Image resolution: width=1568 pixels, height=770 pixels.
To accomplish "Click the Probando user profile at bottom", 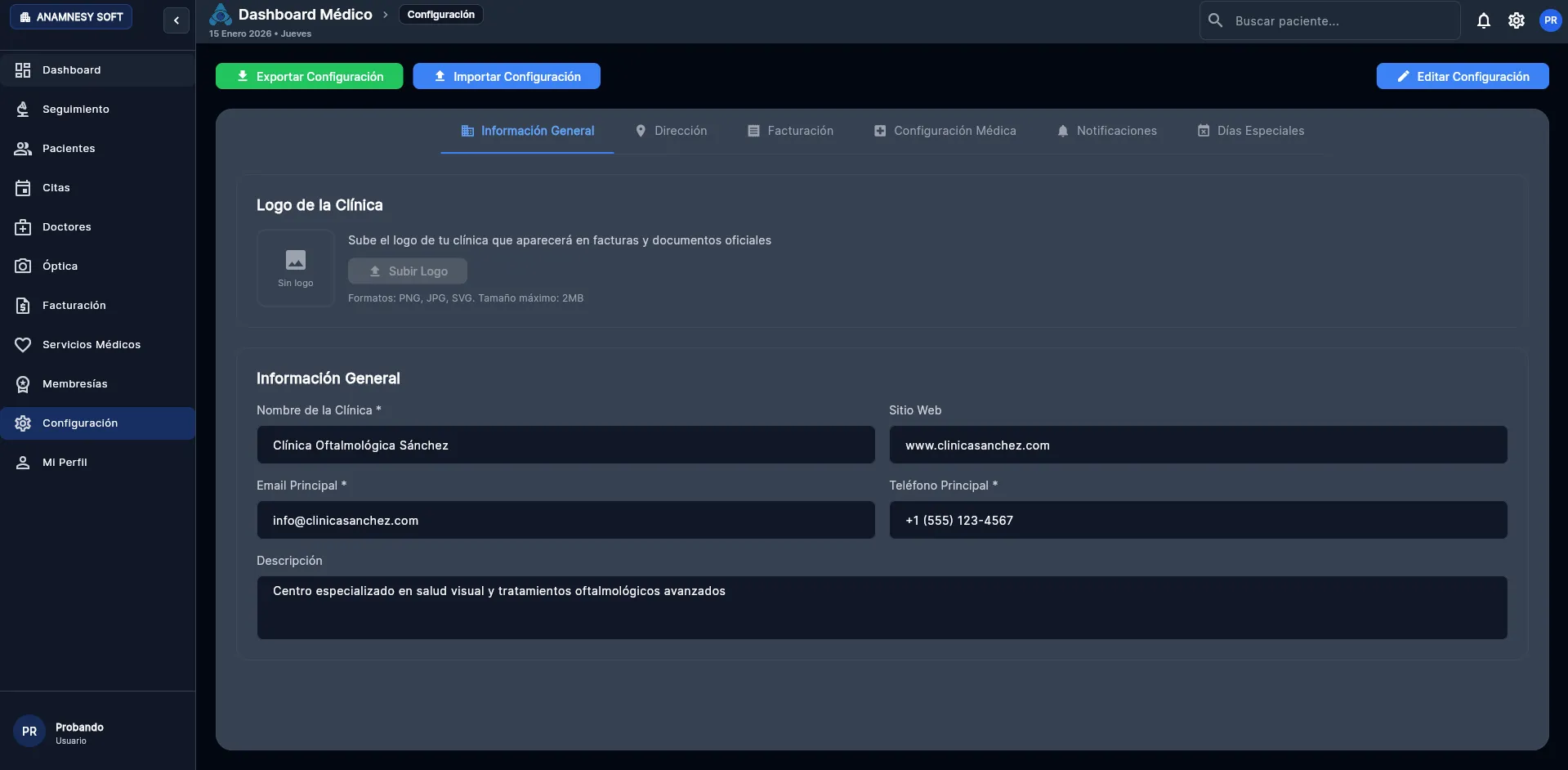I will click(97, 732).
